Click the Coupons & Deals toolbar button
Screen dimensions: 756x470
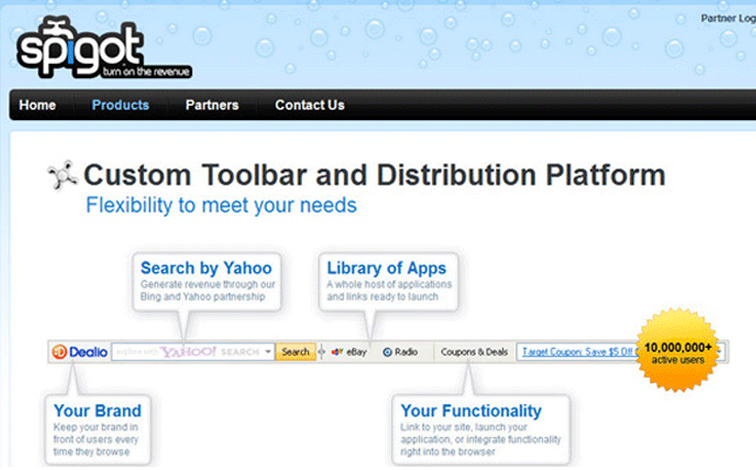point(474,352)
